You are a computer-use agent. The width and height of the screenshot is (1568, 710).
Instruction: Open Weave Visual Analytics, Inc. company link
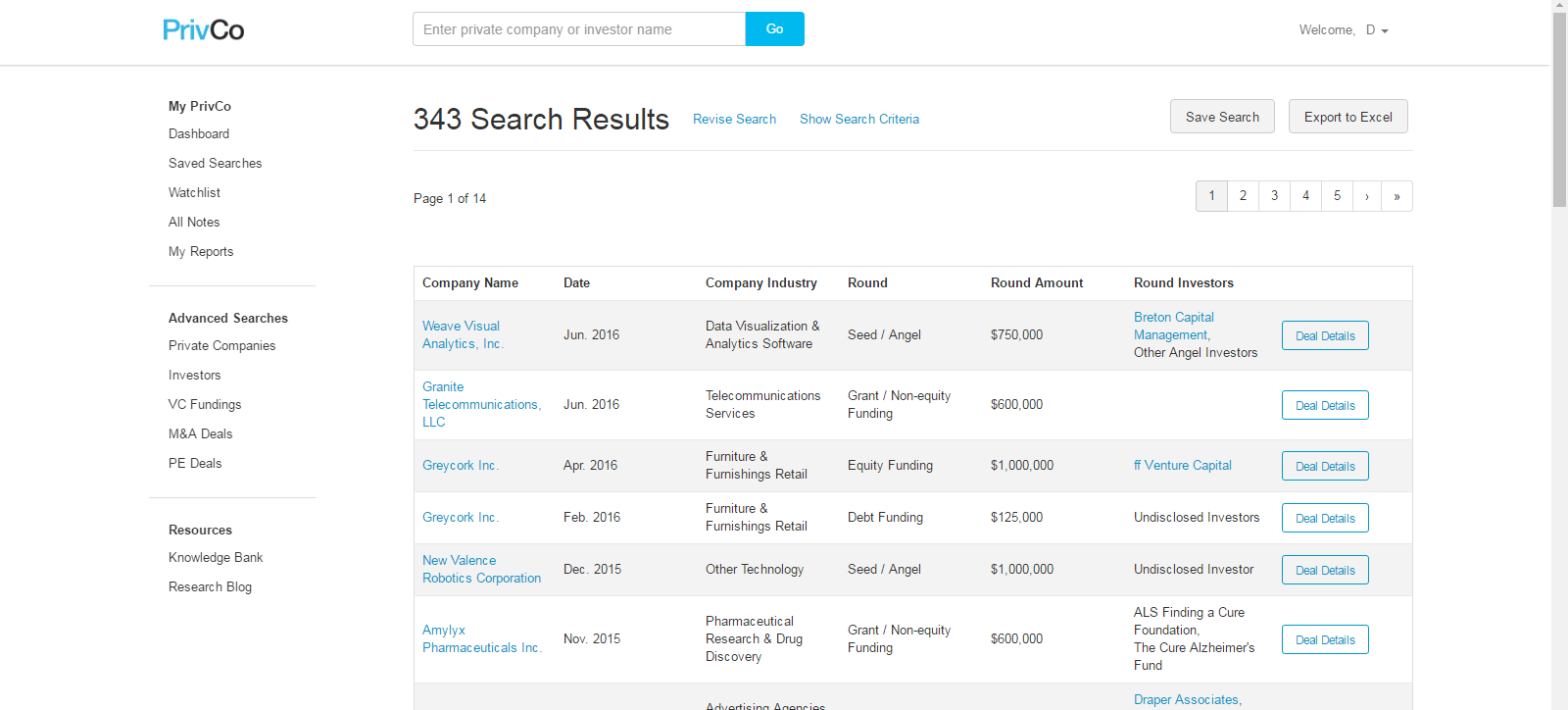(463, 334)
